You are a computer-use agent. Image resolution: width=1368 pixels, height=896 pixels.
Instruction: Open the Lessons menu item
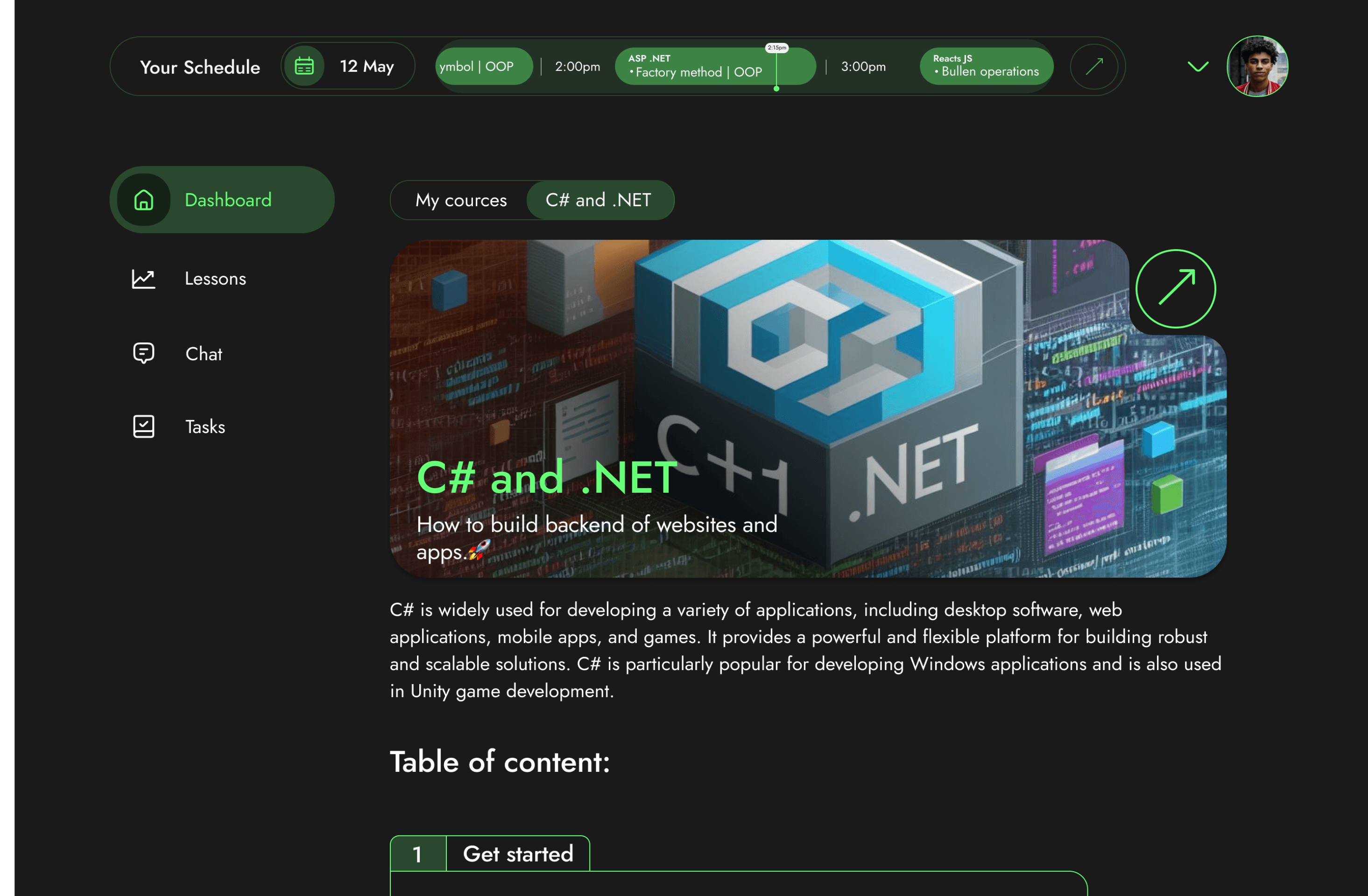click(215, 279)
